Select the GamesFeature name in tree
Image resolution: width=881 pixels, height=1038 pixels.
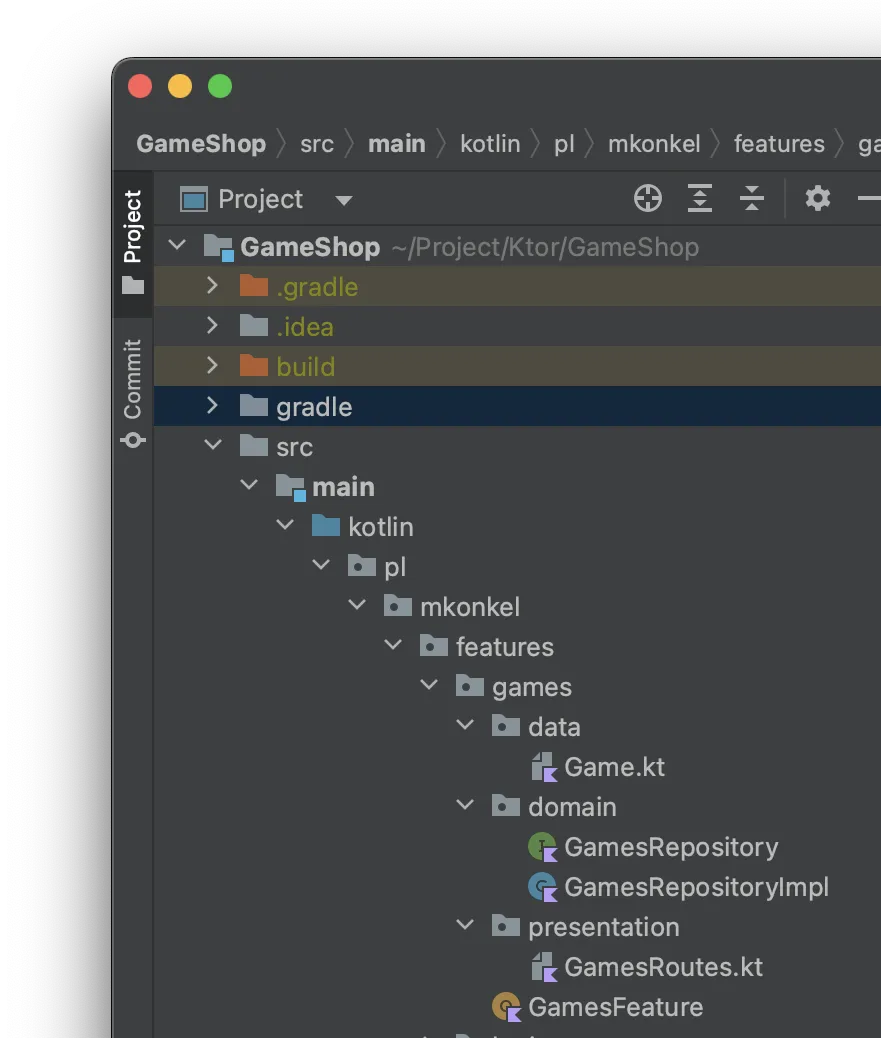(x=616, y=1008)
